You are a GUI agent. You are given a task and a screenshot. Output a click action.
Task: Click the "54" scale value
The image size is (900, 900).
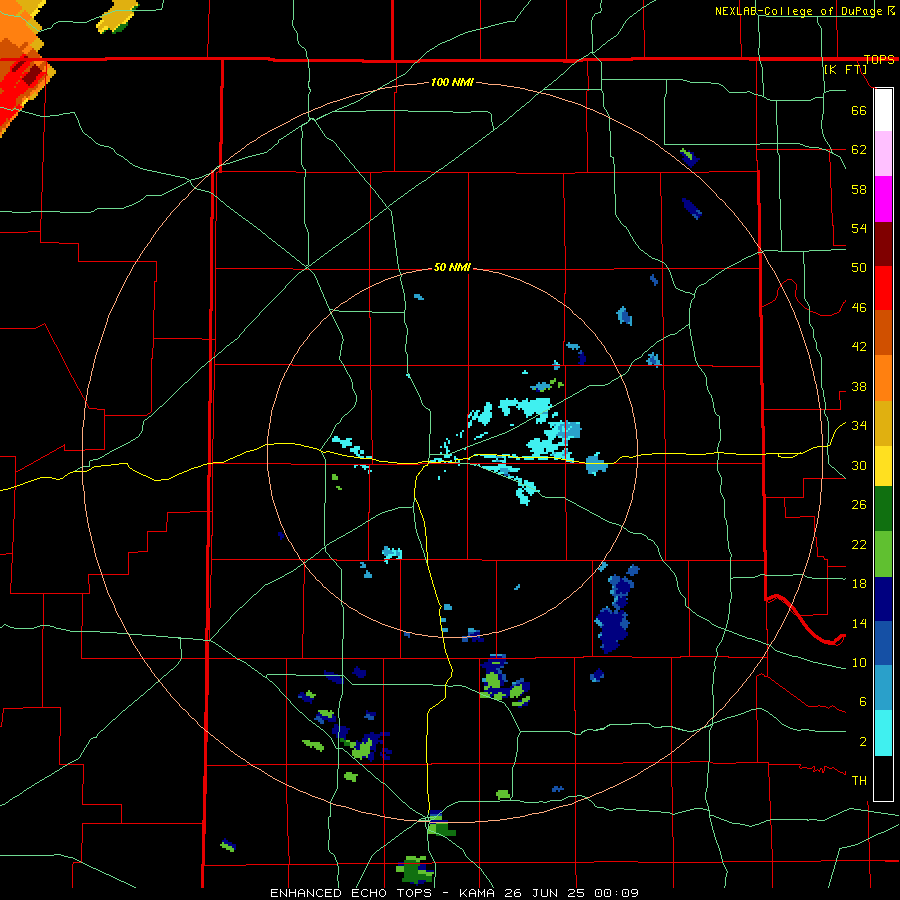[859, 228]
